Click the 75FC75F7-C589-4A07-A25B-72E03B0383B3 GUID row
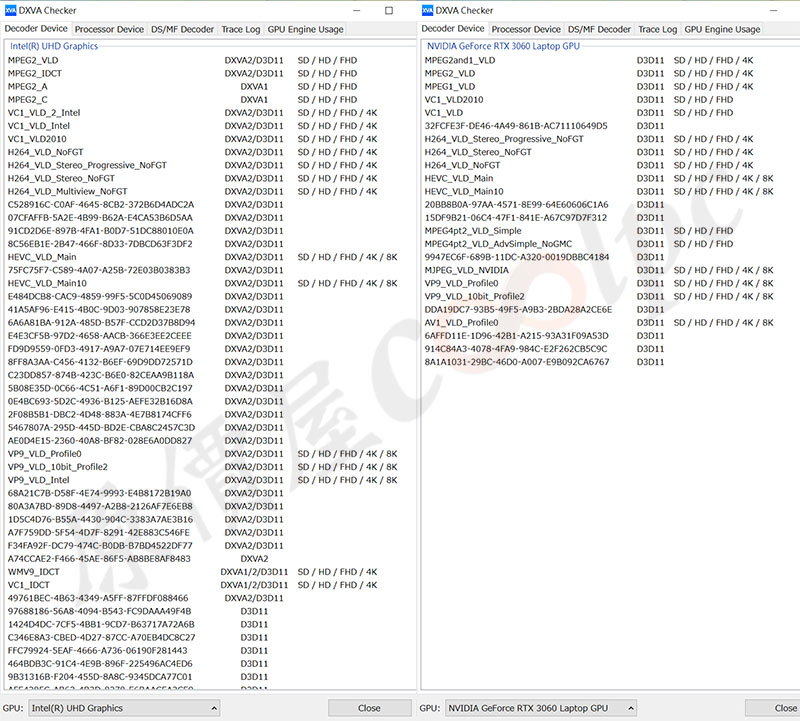This screenshot has width=800, height=721. click(145, 270)
